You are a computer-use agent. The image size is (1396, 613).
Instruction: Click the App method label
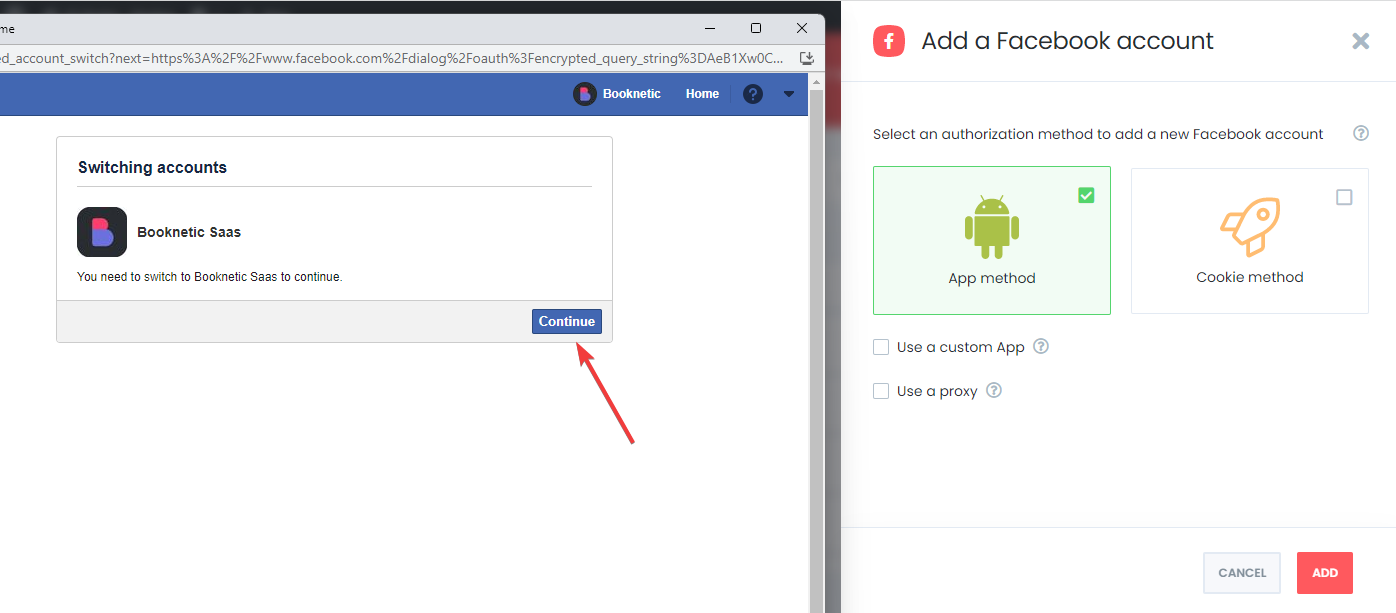tap(992, 278)
